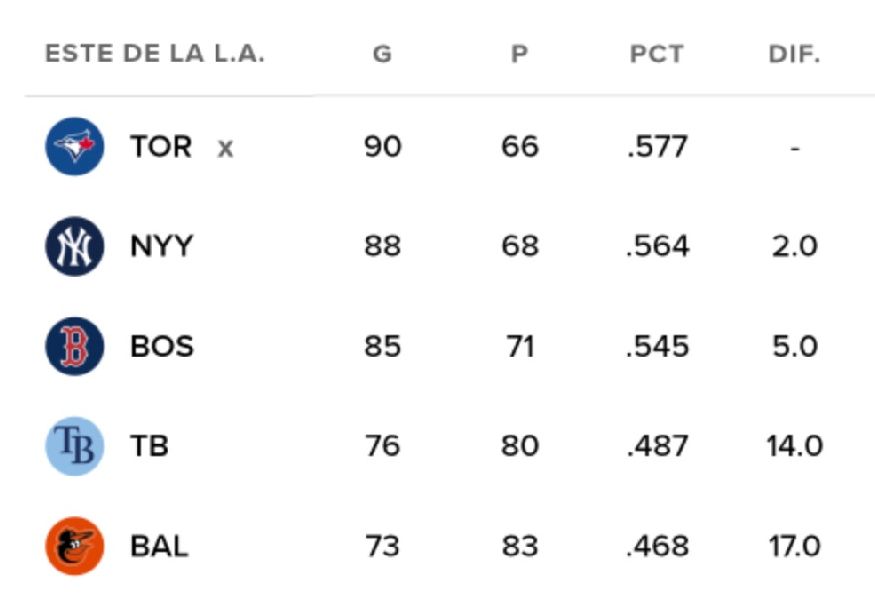This screenshot has width=875, height=604.
Task: Open the BAL team link
Action: coord(159,546)
